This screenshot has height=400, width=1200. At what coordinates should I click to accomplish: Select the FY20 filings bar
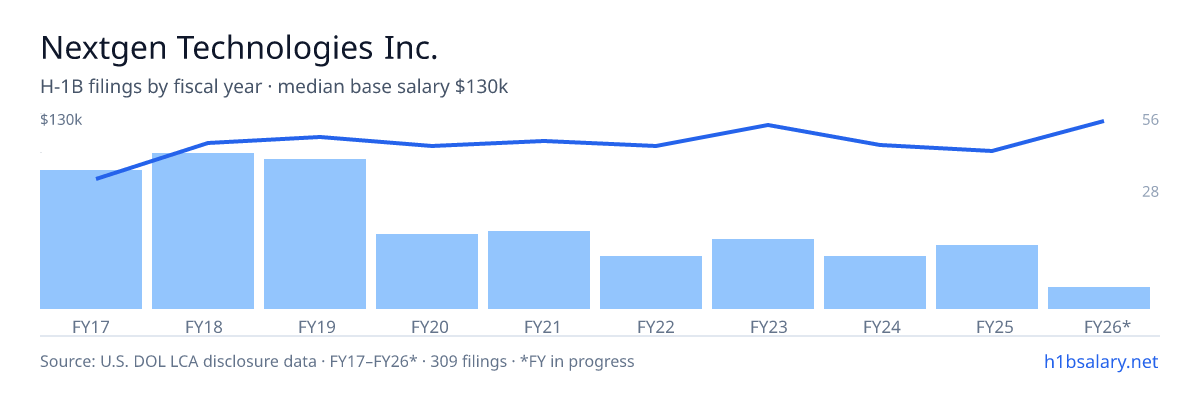(x=427, y=271)
